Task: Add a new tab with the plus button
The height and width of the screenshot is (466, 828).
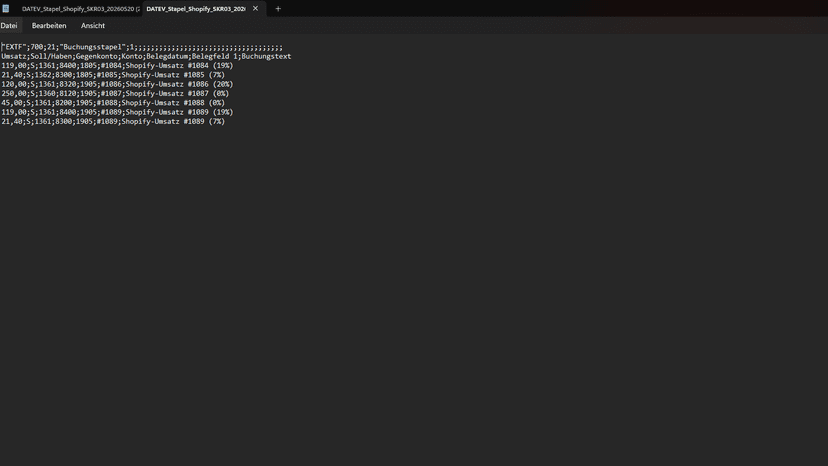Action: coord(278,8)
